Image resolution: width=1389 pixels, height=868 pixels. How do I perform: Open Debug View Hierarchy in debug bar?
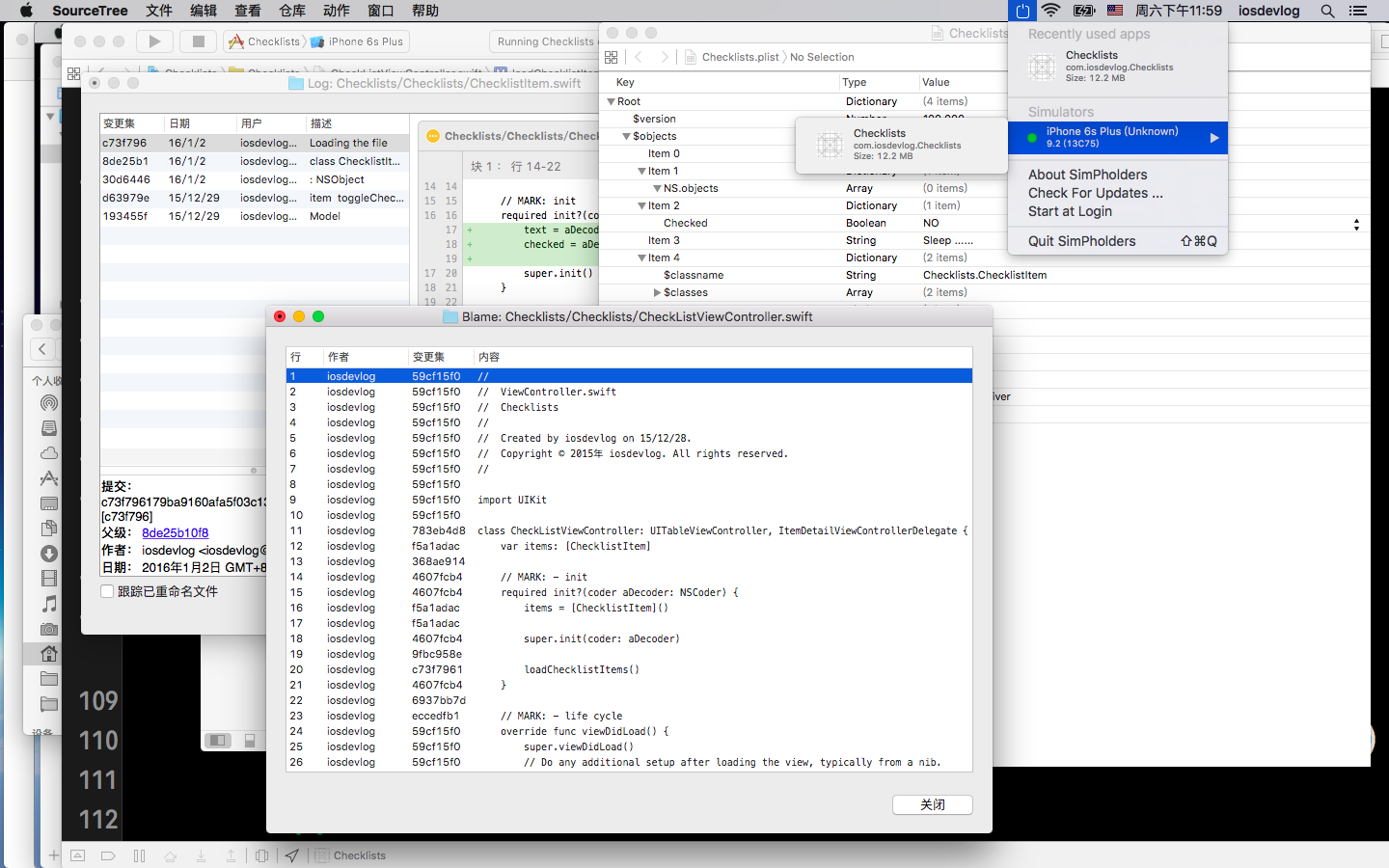tap(261, 855)
